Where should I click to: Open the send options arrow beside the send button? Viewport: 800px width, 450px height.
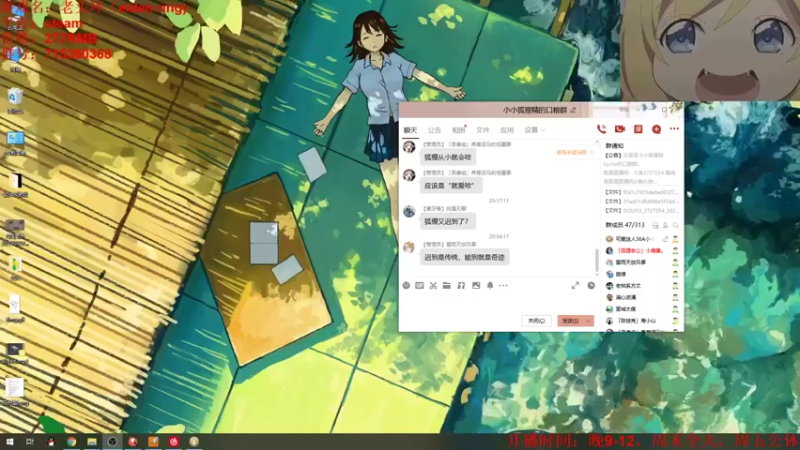pos(588,321)
